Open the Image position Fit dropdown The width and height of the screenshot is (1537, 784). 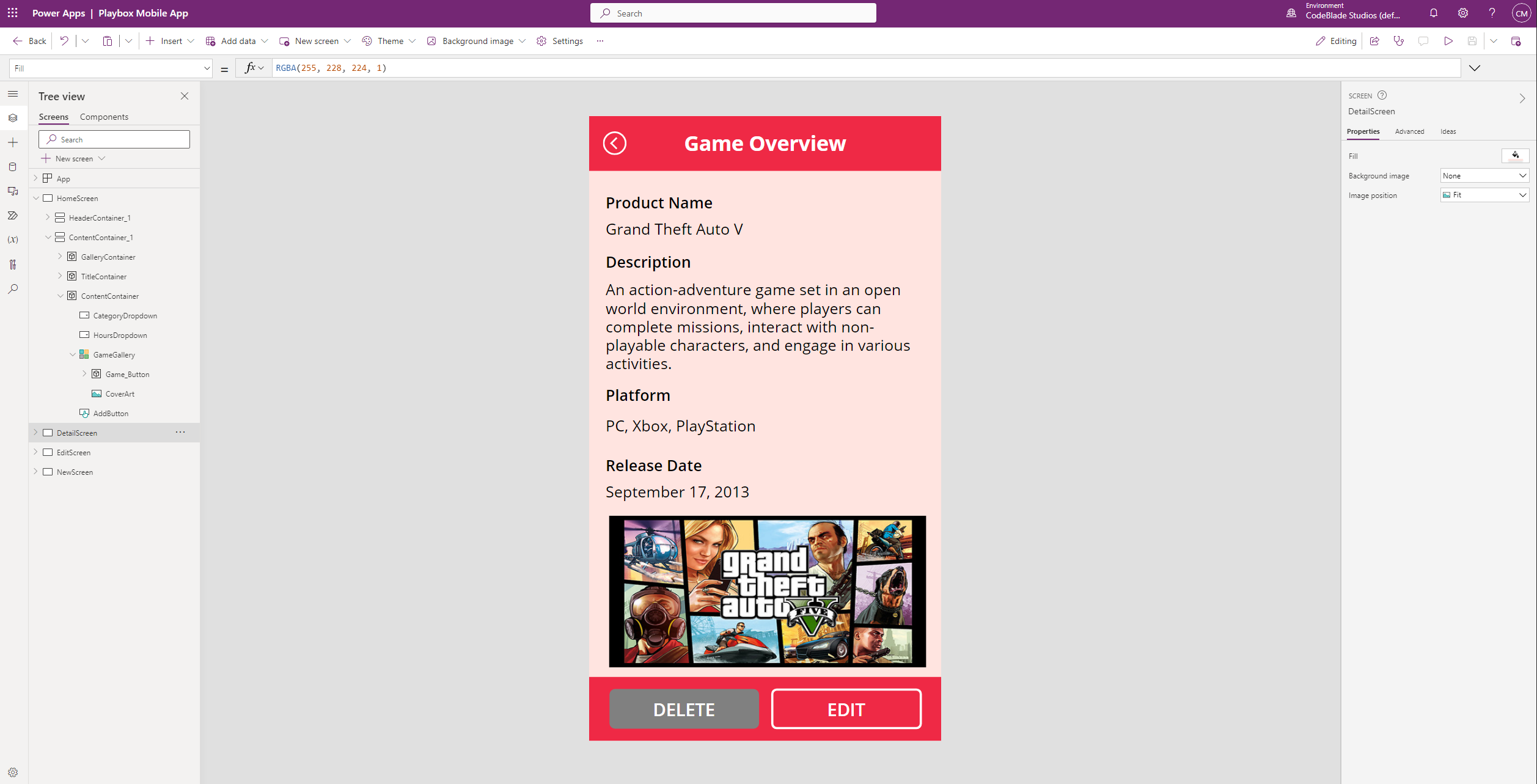pyautogui.click(x=1484, y=195)
